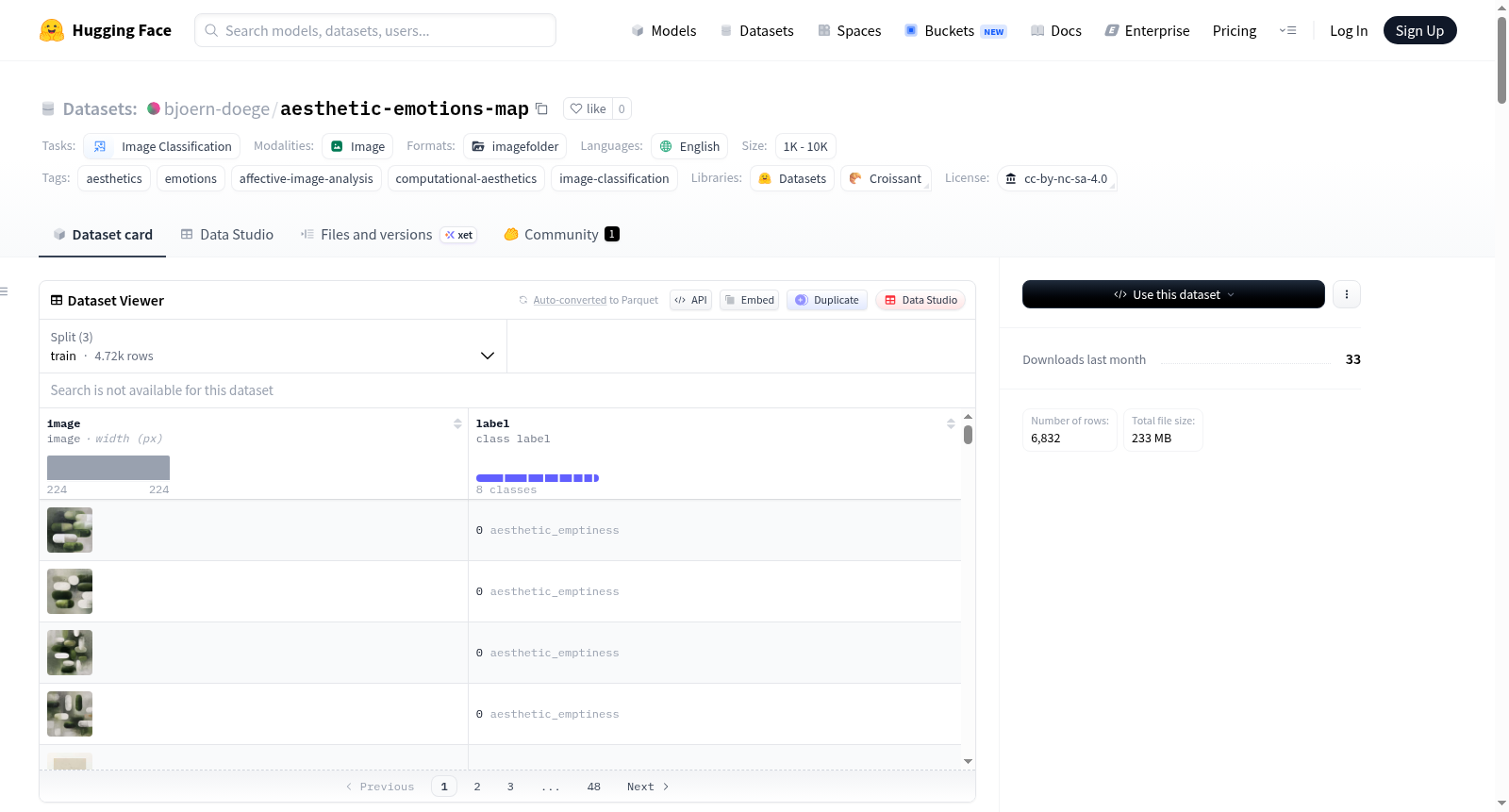Click the xet badge on Files tab

pos(459,235)
